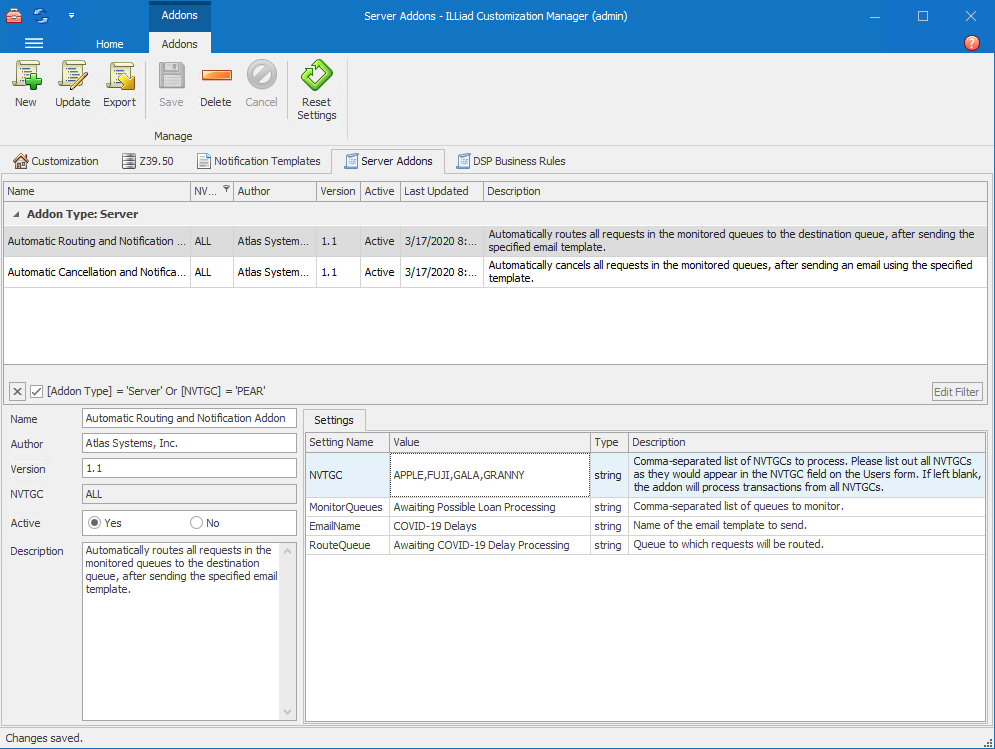Click the refresh icon in title bar

[x=41, y=15]
